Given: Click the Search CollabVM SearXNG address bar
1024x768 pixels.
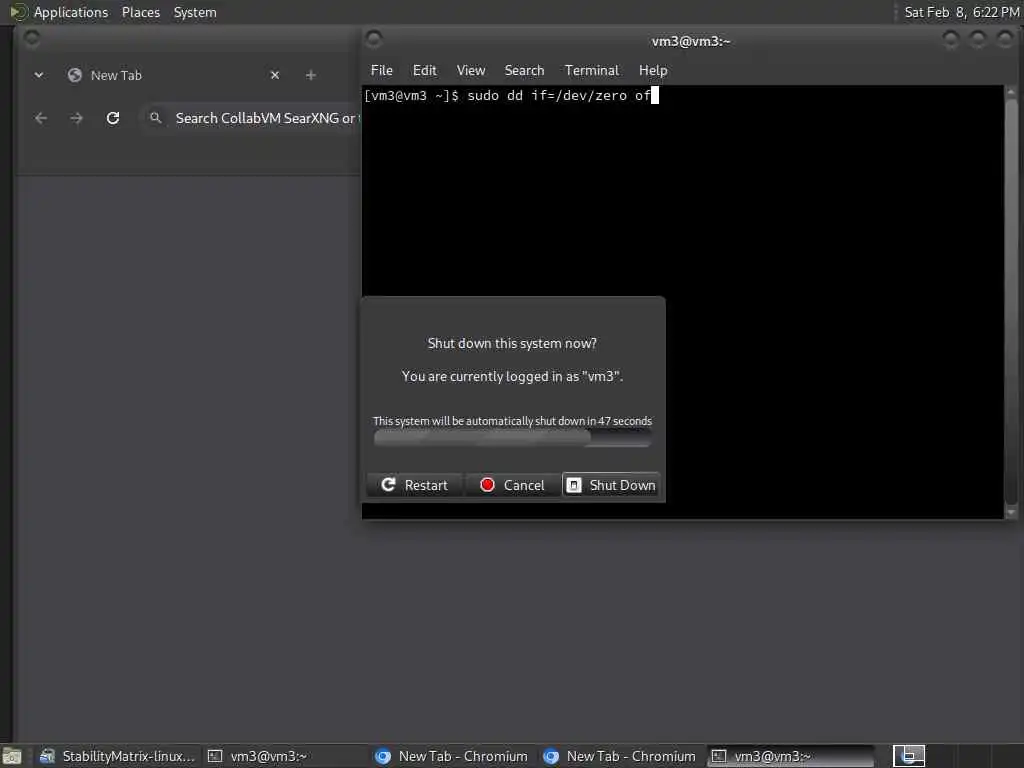Looking at the screenshot, I should click(x=251, y=118).
